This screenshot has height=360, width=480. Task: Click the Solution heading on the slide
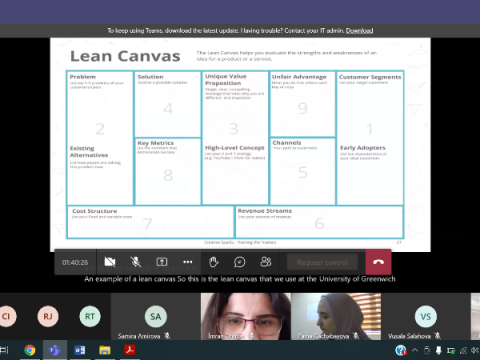(150, 77)
